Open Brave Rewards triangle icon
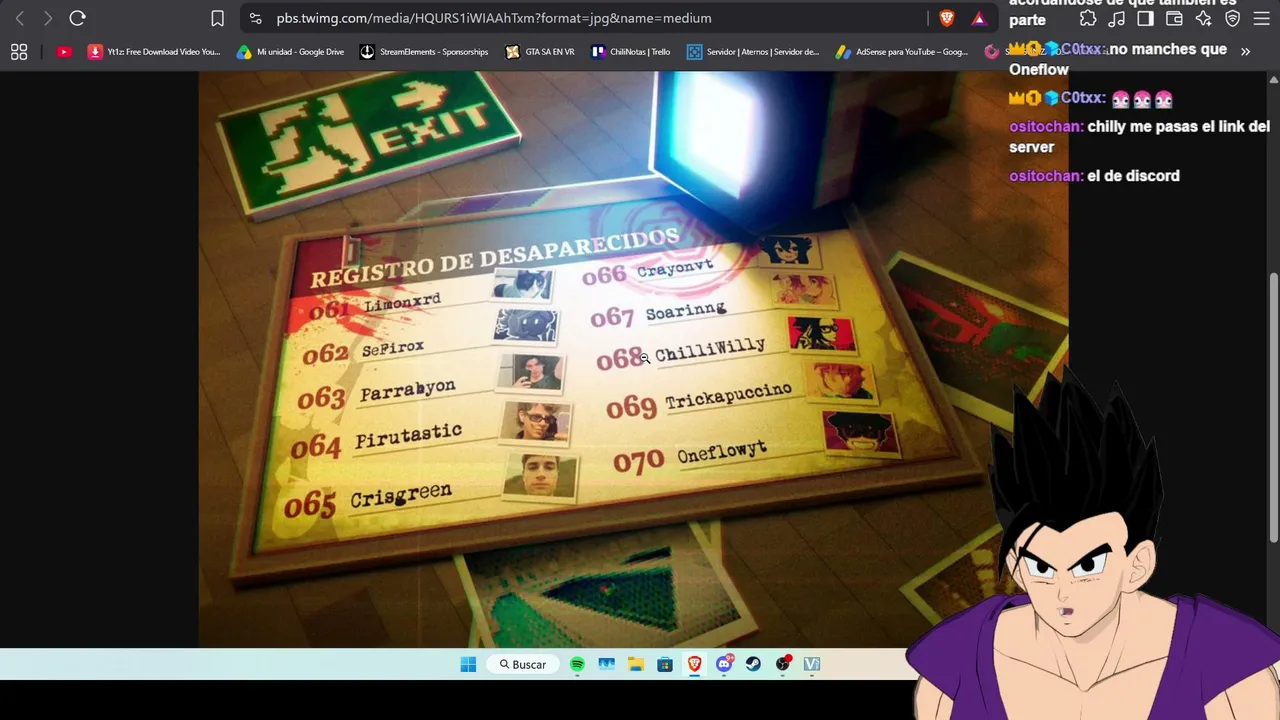Screen dimensions: 1280x720 click(979, 18)
